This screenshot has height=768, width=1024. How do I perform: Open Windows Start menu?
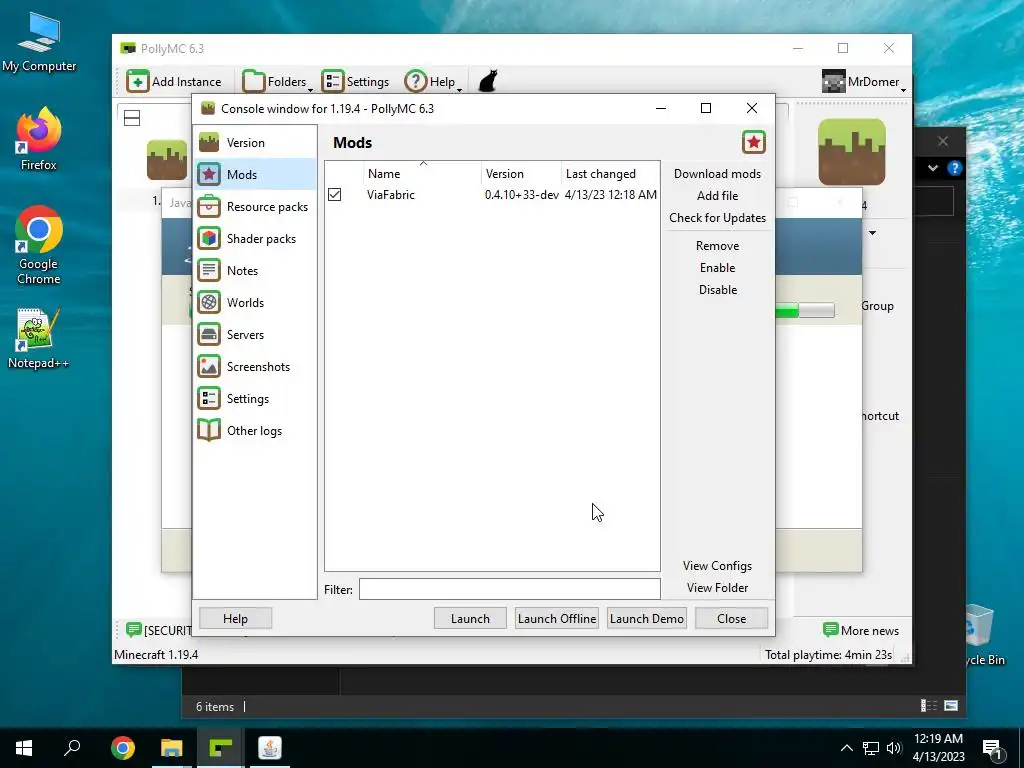pyautogui.click(x=24, y=748)
